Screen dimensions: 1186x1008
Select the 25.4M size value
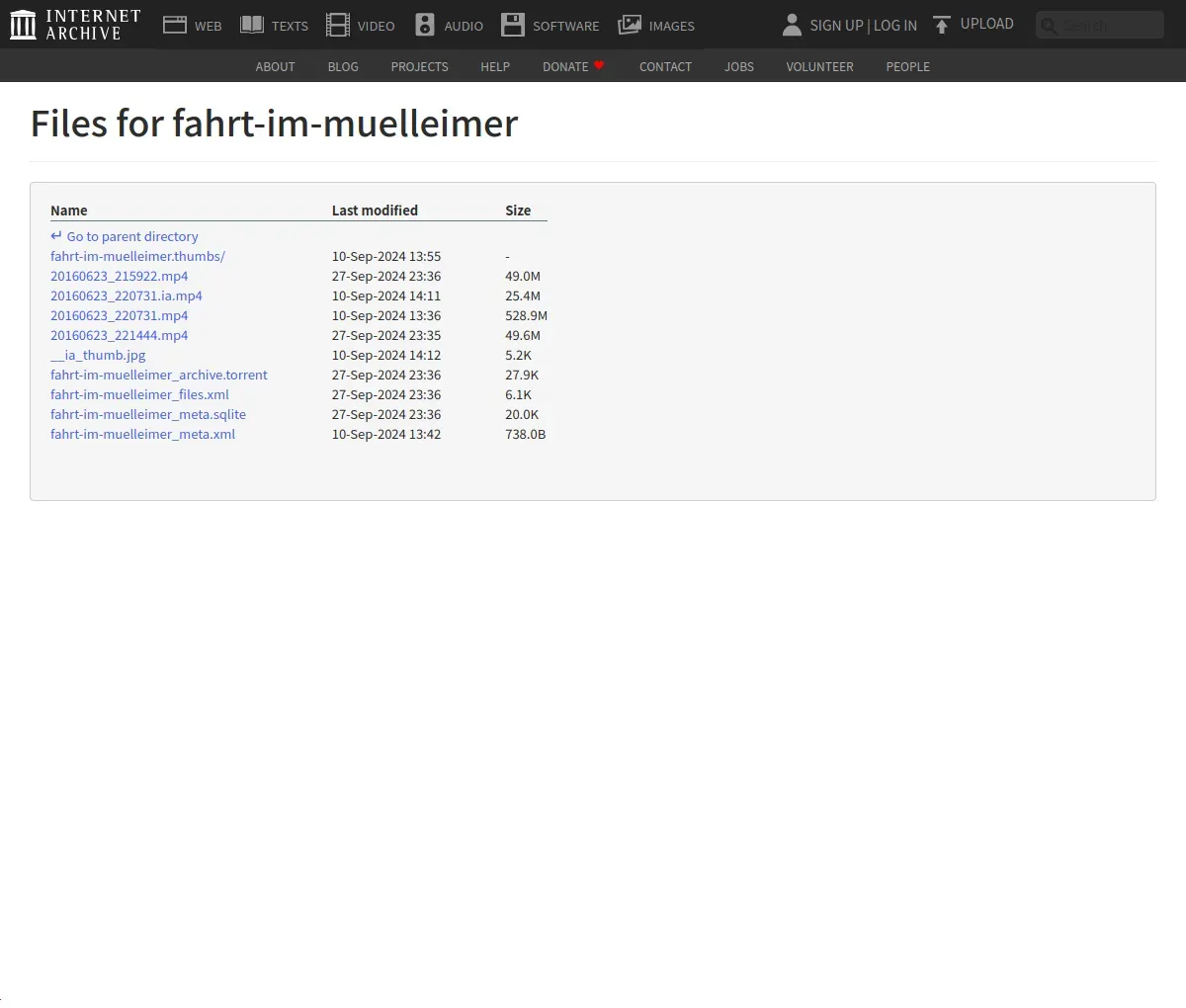(x=523, y=295)
